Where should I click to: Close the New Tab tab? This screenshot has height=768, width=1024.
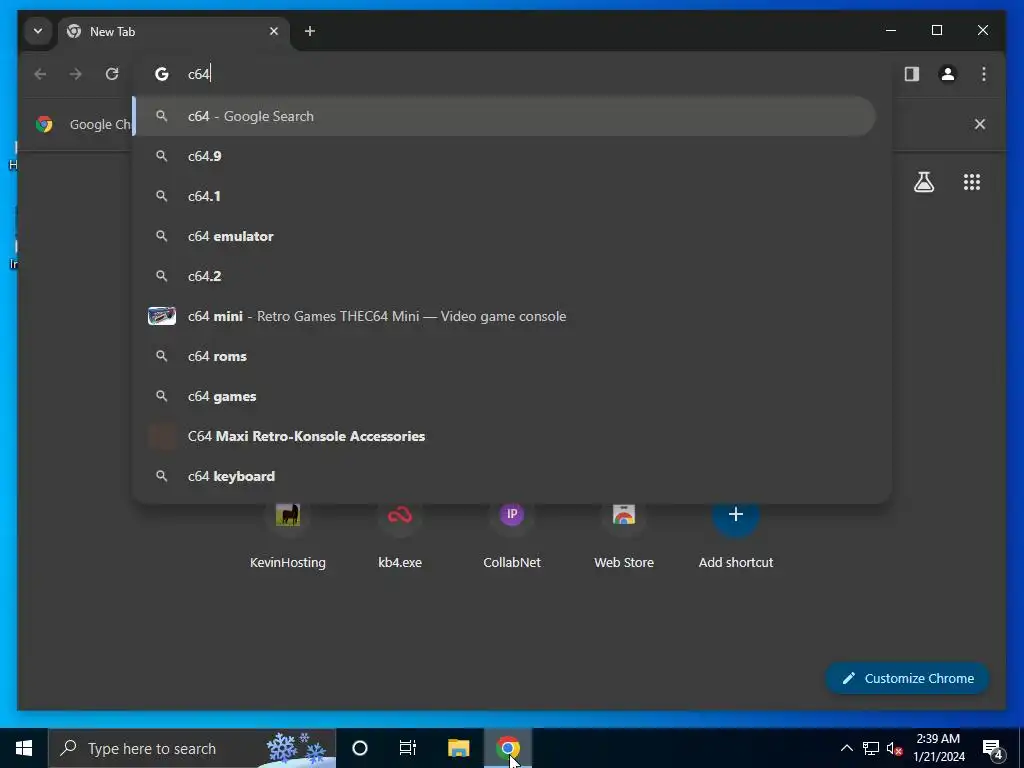(x=274, y=31)
